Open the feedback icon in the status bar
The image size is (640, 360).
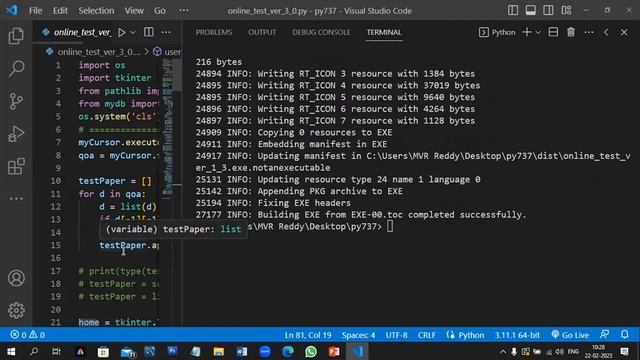point(604,335)
